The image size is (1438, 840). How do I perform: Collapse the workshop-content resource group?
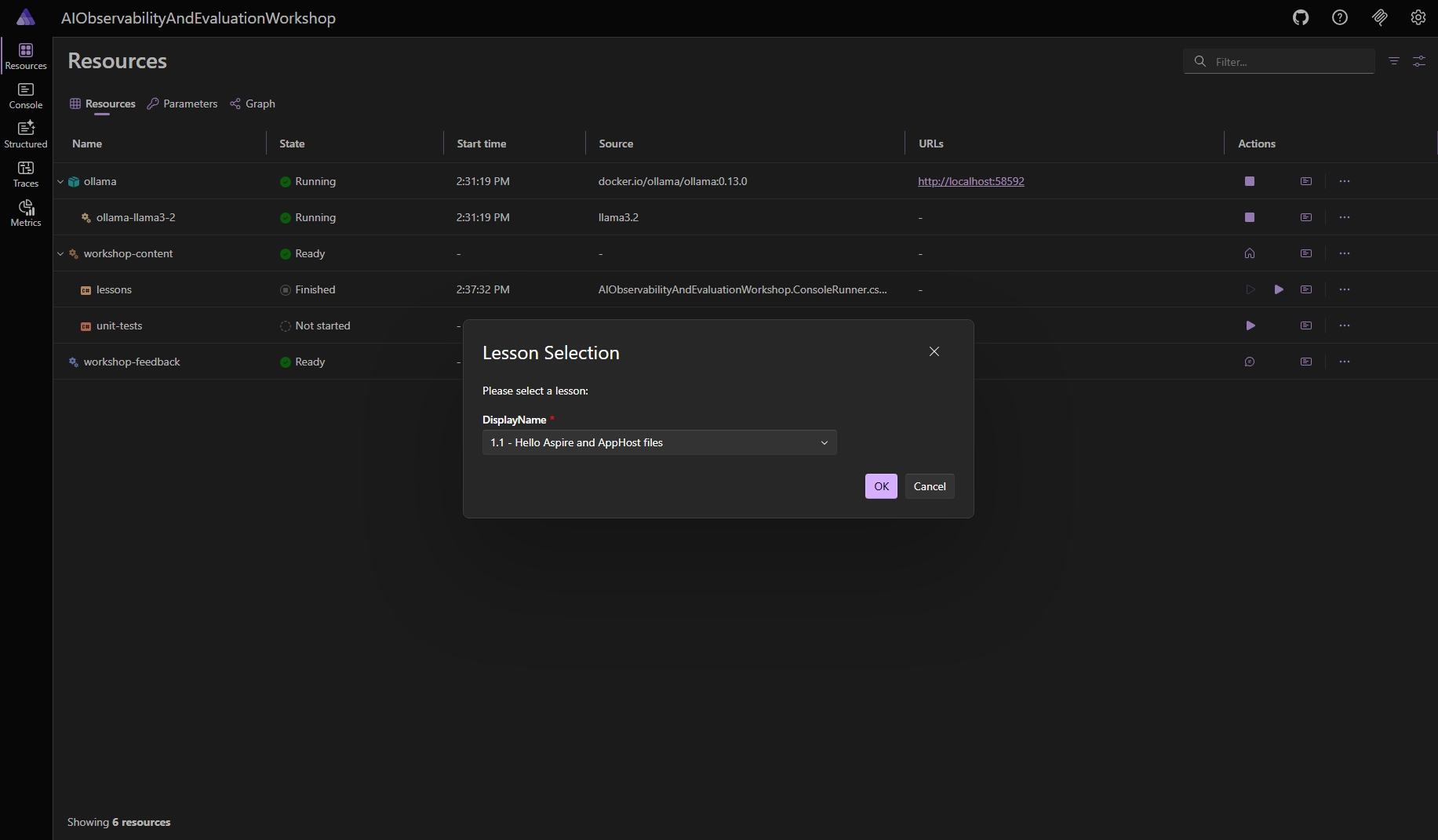click(x=60, y=253)
